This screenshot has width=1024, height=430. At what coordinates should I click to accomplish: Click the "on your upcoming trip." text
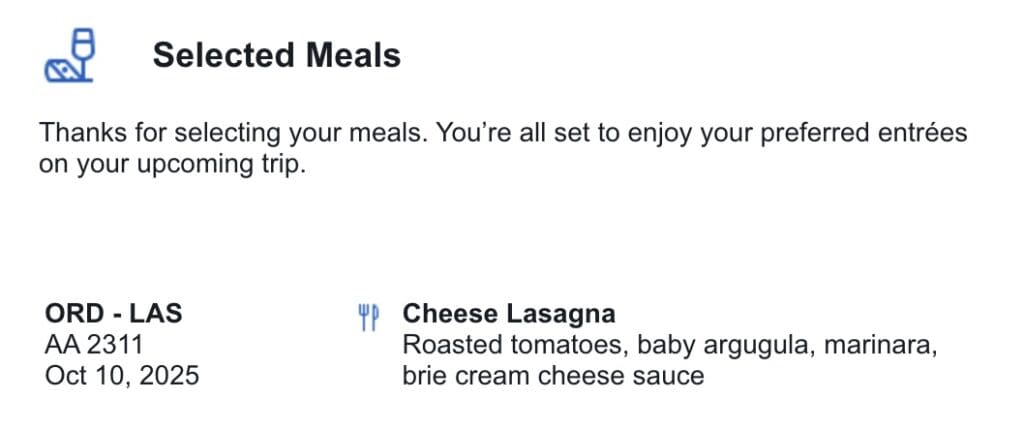point(171,164)
